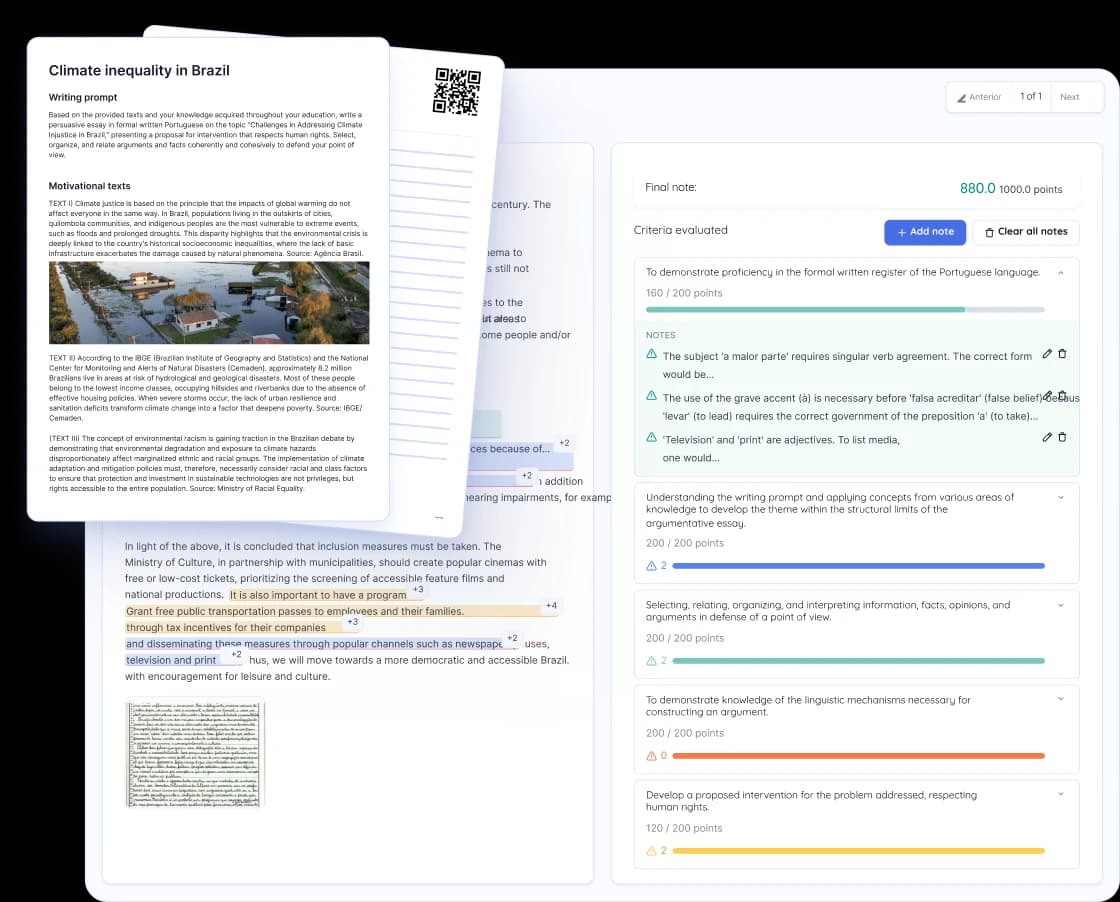
Task: Delete the 'Television and print' note
Action: pos(1062,438)
